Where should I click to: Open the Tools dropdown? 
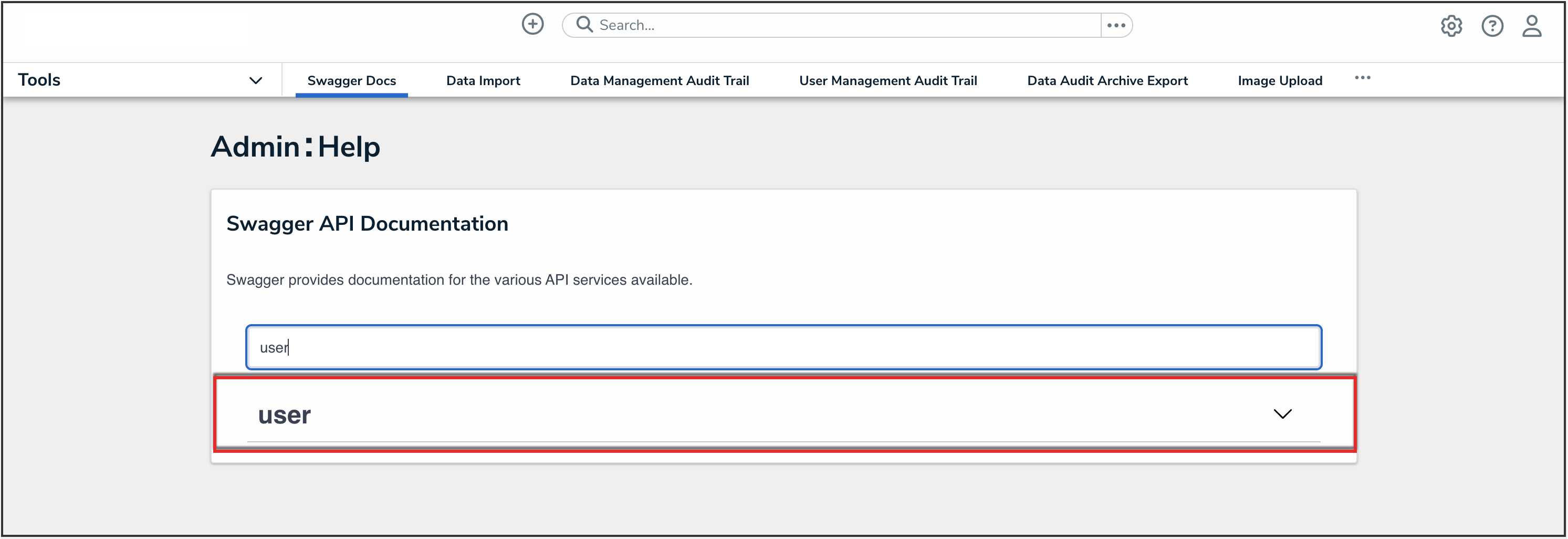coord(256,80)
